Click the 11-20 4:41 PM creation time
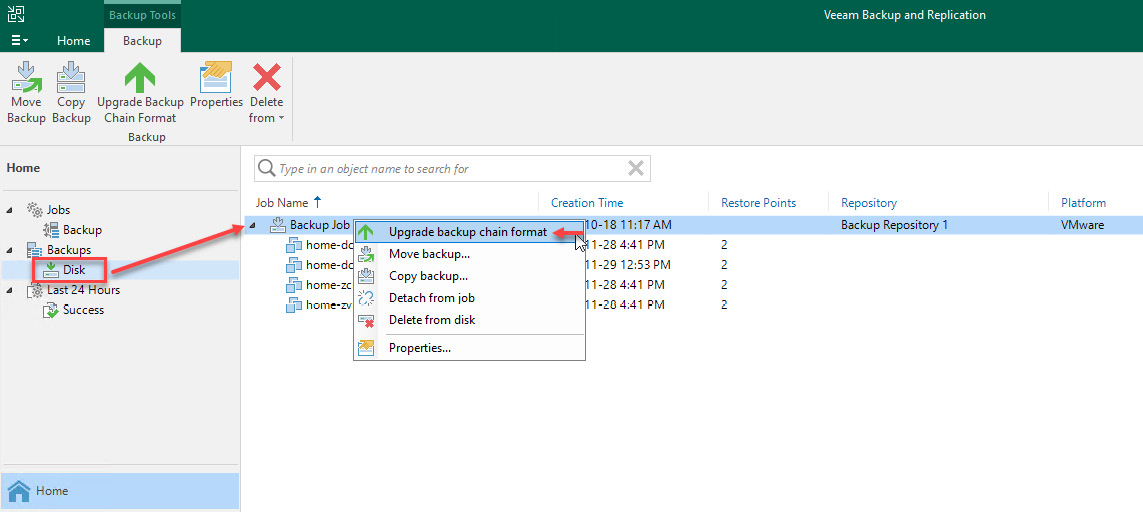This screenshot has width=1143, height=512. [625, 305]
